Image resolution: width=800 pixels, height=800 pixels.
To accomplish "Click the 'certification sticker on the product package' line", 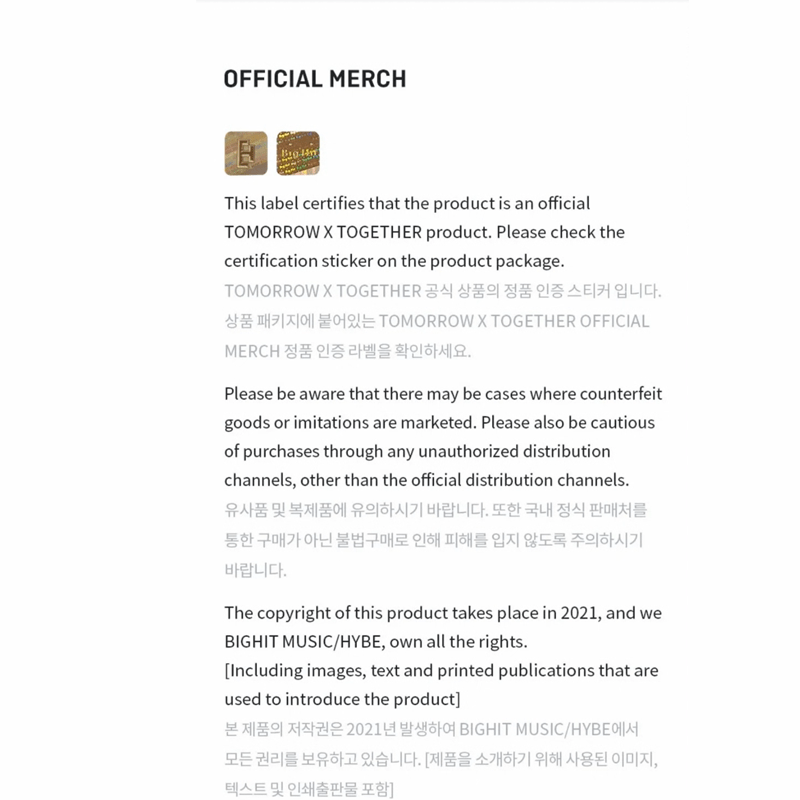I will pyautogui.click(x=394, y=261).
